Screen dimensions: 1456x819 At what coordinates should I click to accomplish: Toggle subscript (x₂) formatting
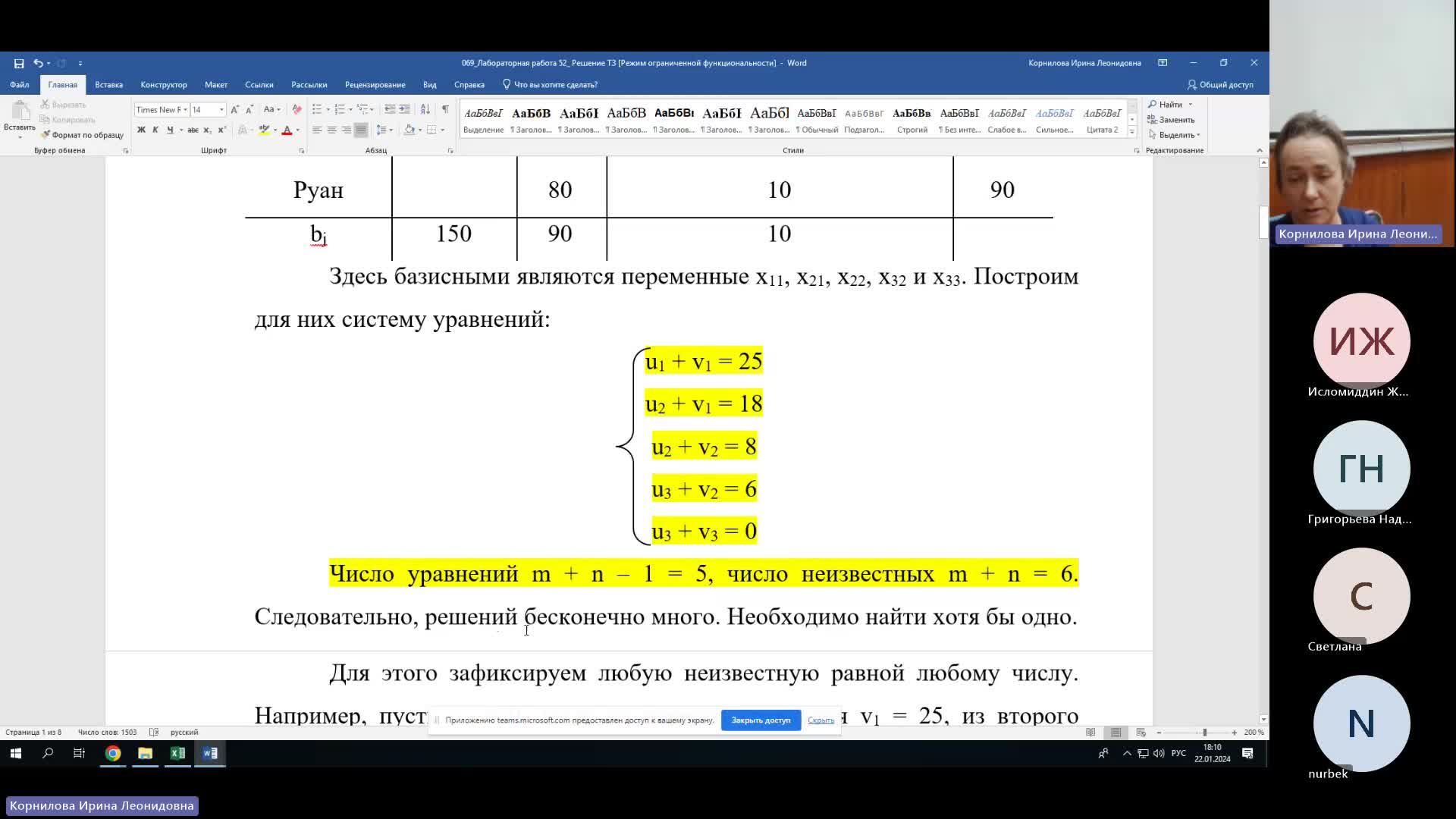tap(207, 130)
